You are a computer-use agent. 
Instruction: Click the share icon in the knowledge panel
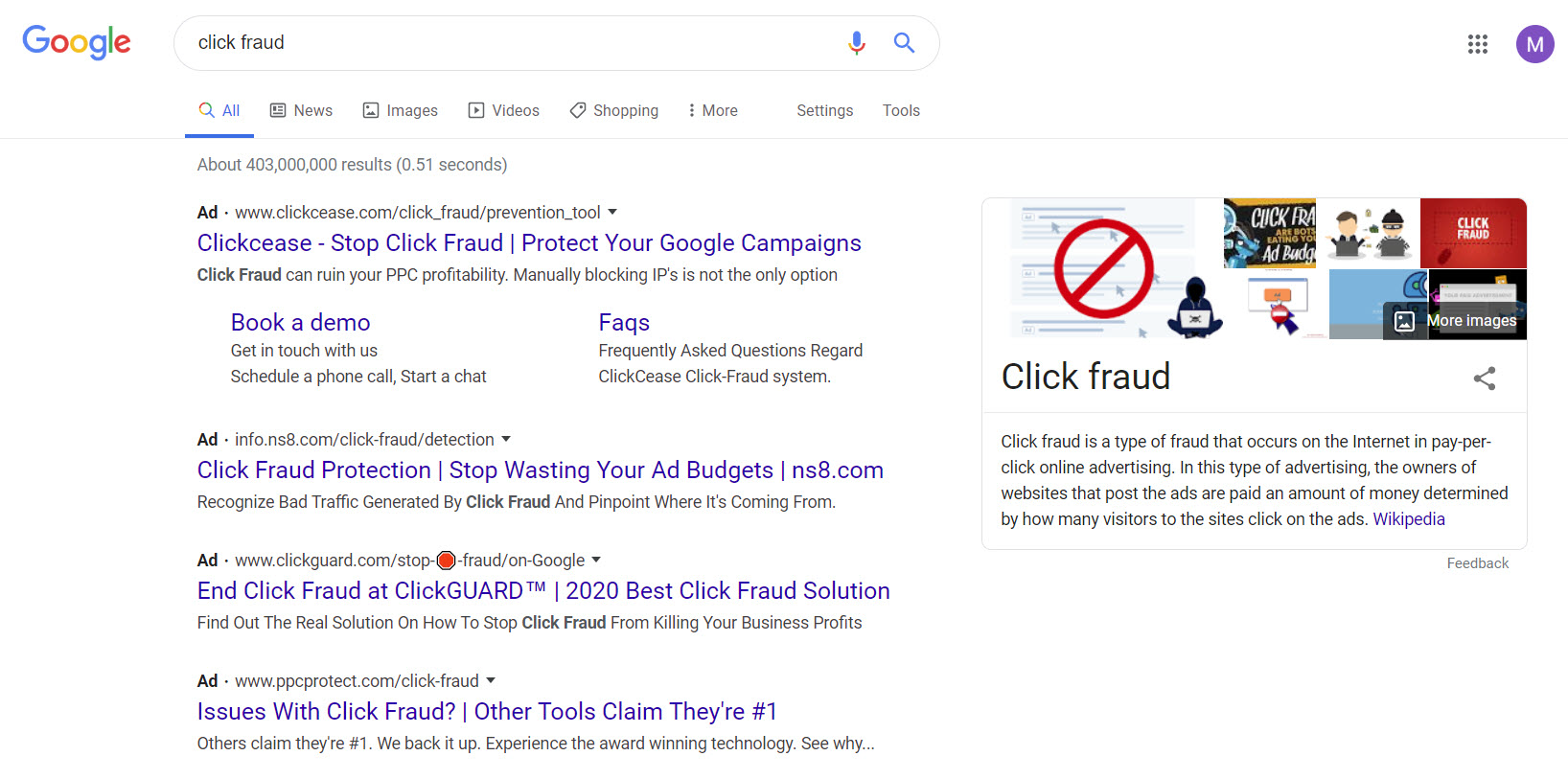(1484, 378)
